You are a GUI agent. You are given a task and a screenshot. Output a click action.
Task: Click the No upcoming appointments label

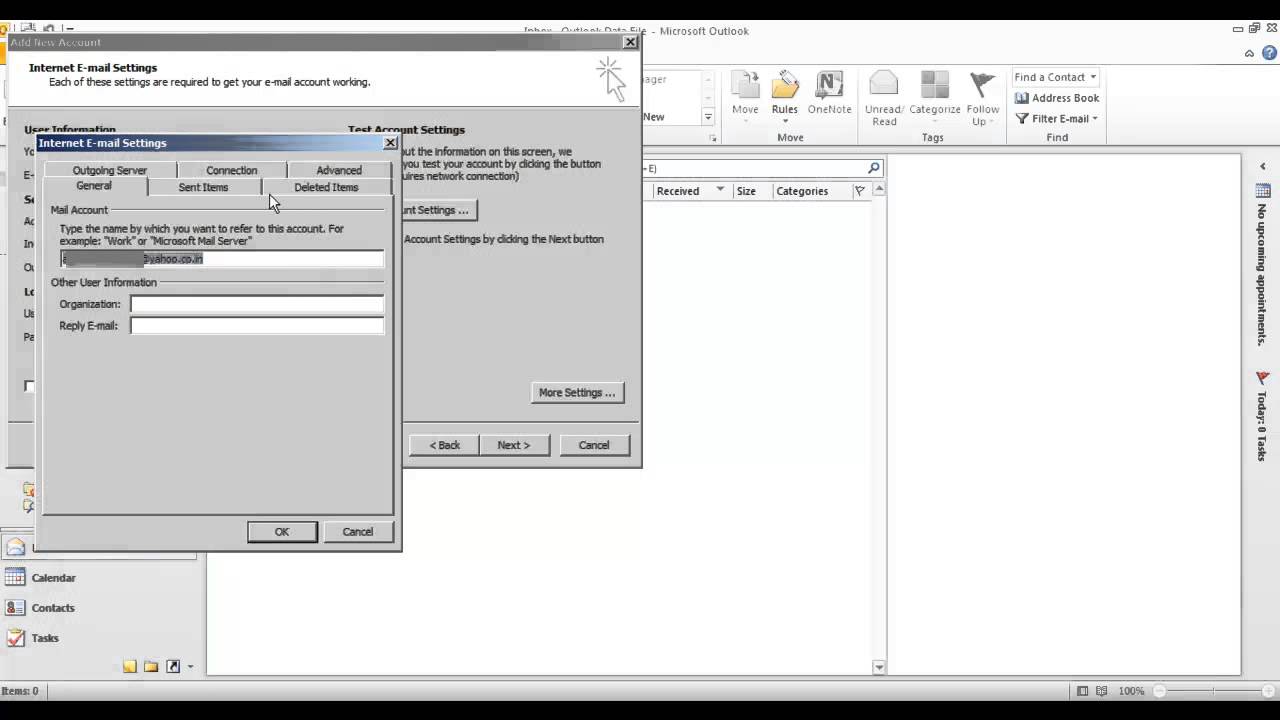click(1262, 275)
